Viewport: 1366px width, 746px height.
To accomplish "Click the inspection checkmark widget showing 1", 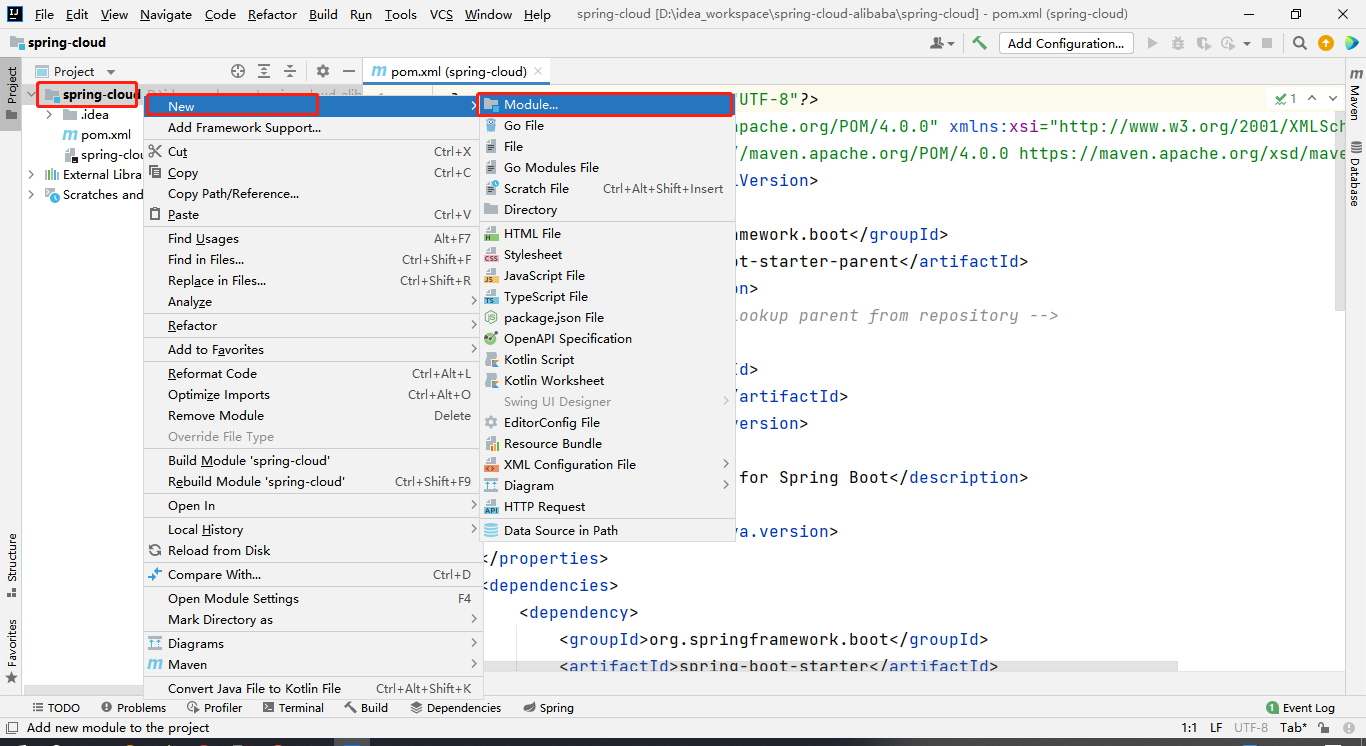I will pos(1286,98).
